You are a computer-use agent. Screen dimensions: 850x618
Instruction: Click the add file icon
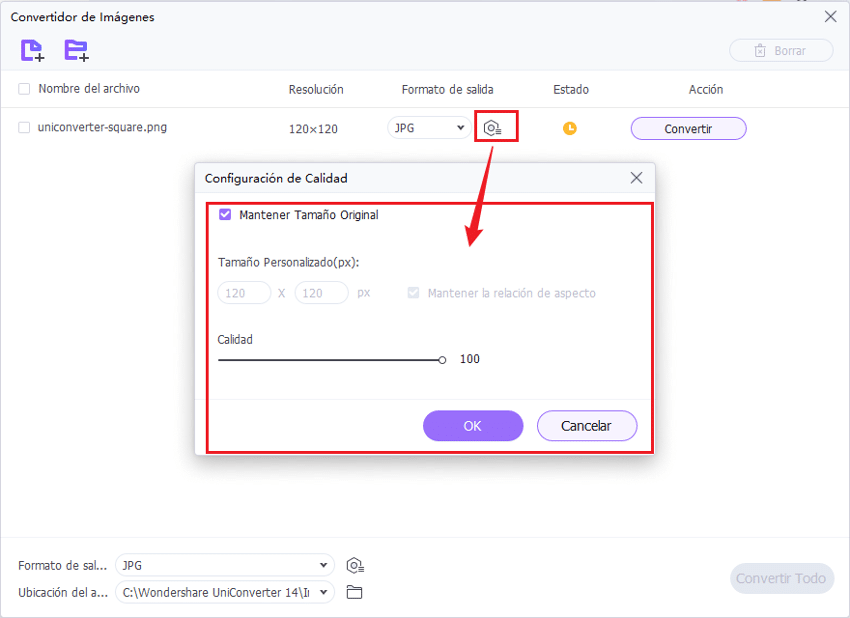point(32,50)
